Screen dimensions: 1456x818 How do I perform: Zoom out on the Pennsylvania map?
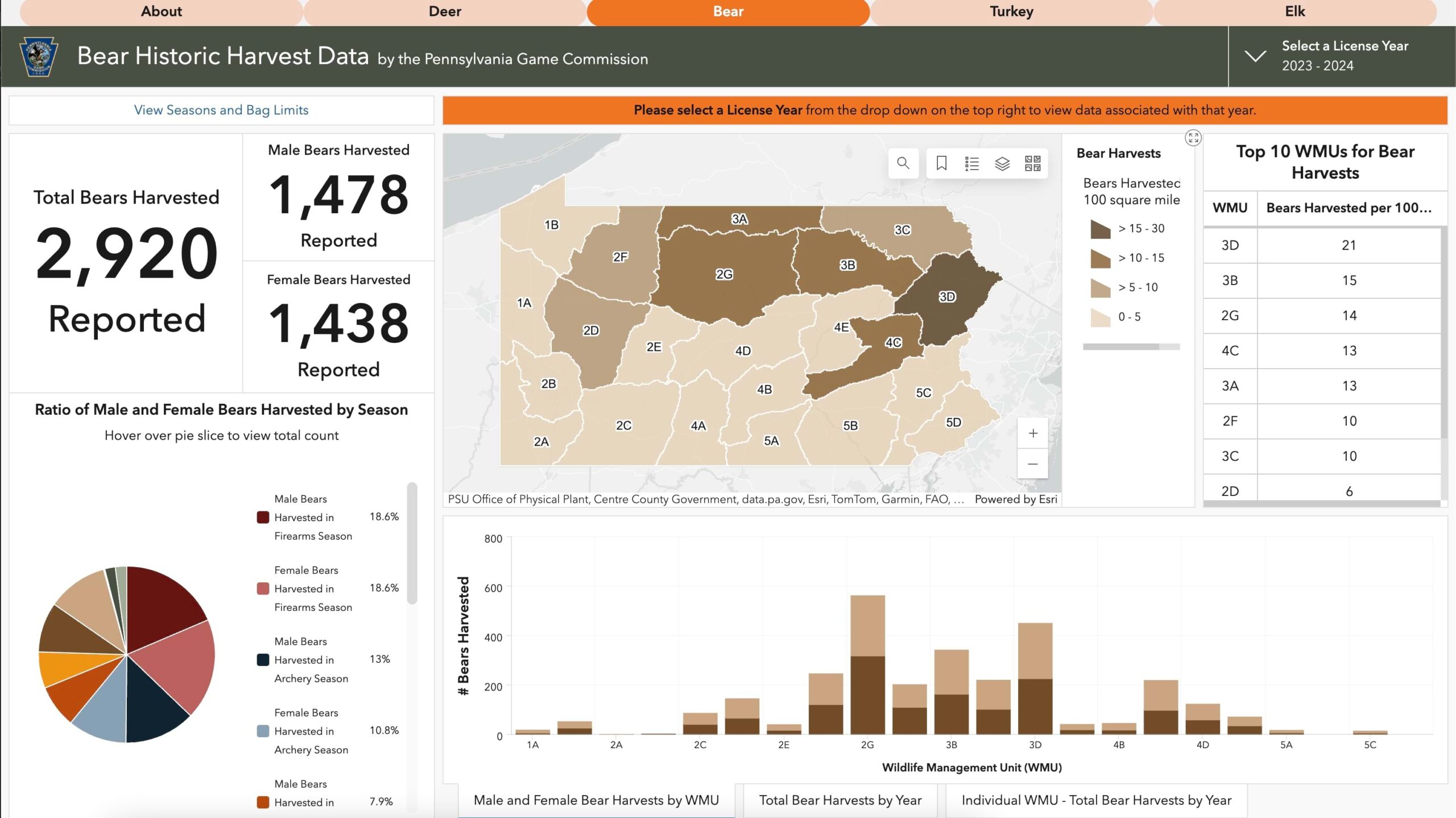pyautogui.click(x=1032, y=464)
